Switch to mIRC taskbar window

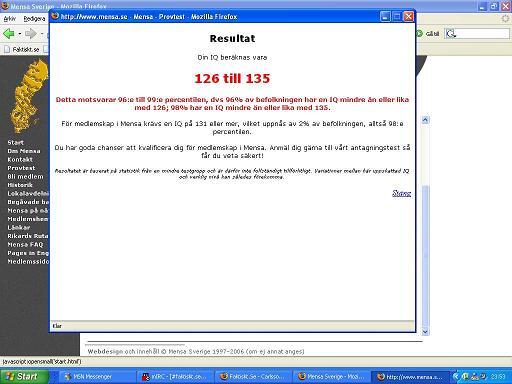pyautogui.click(x=176, y=377)
